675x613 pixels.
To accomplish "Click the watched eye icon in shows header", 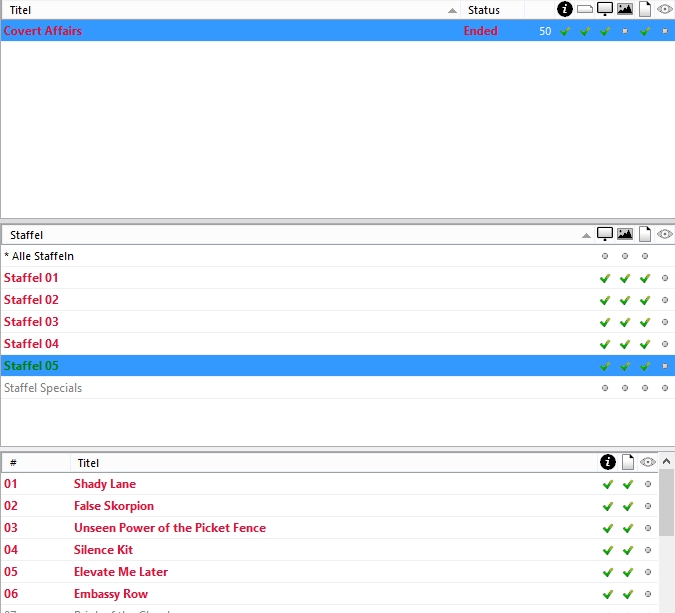I will pyautogui.click(x=665, y=9).
